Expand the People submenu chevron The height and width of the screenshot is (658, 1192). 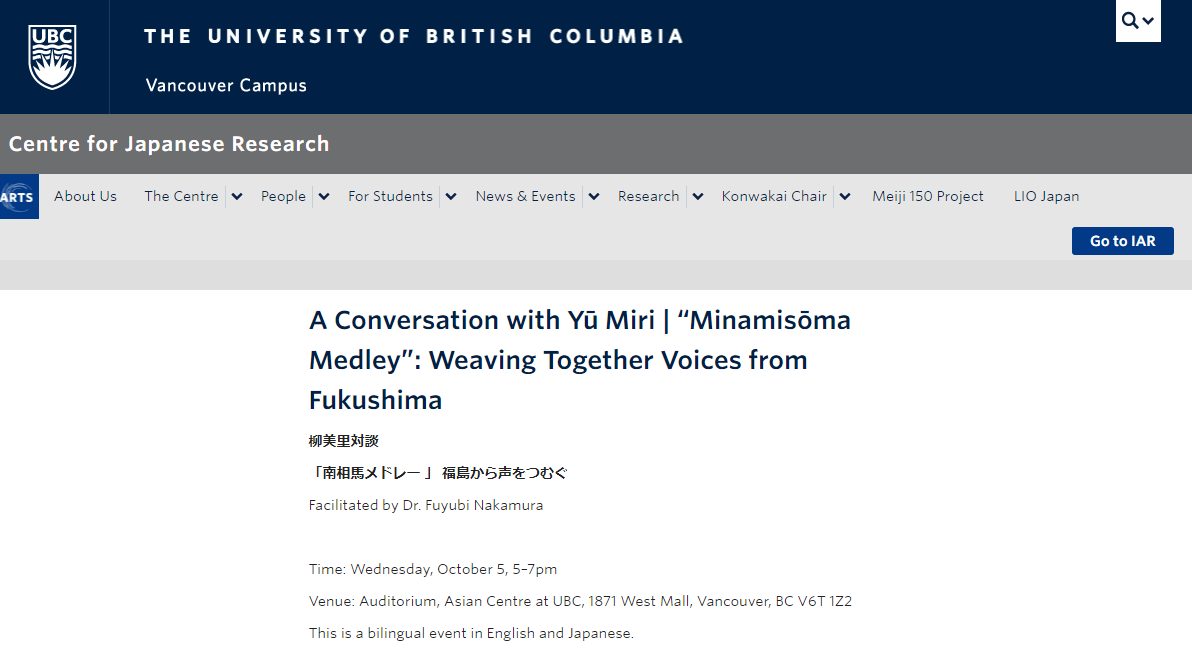click(324, 197)
